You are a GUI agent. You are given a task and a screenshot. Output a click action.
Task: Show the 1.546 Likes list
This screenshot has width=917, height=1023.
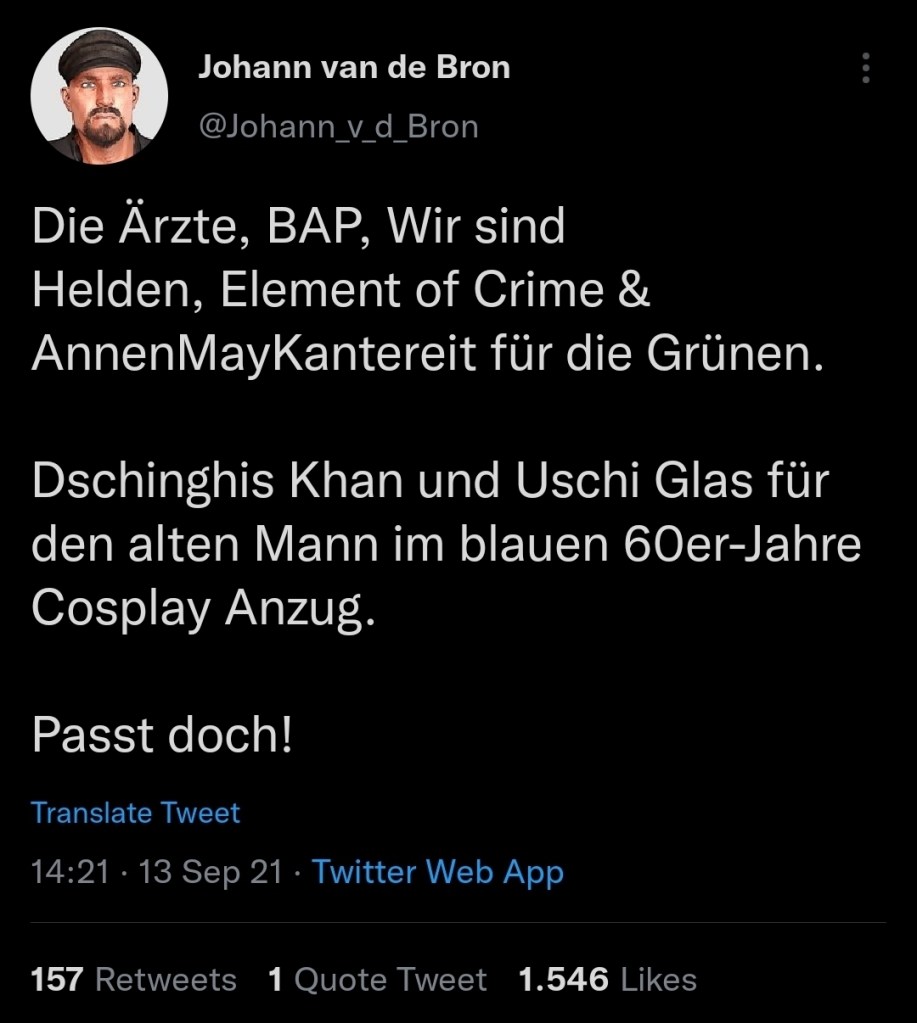[x=607, y=979]
